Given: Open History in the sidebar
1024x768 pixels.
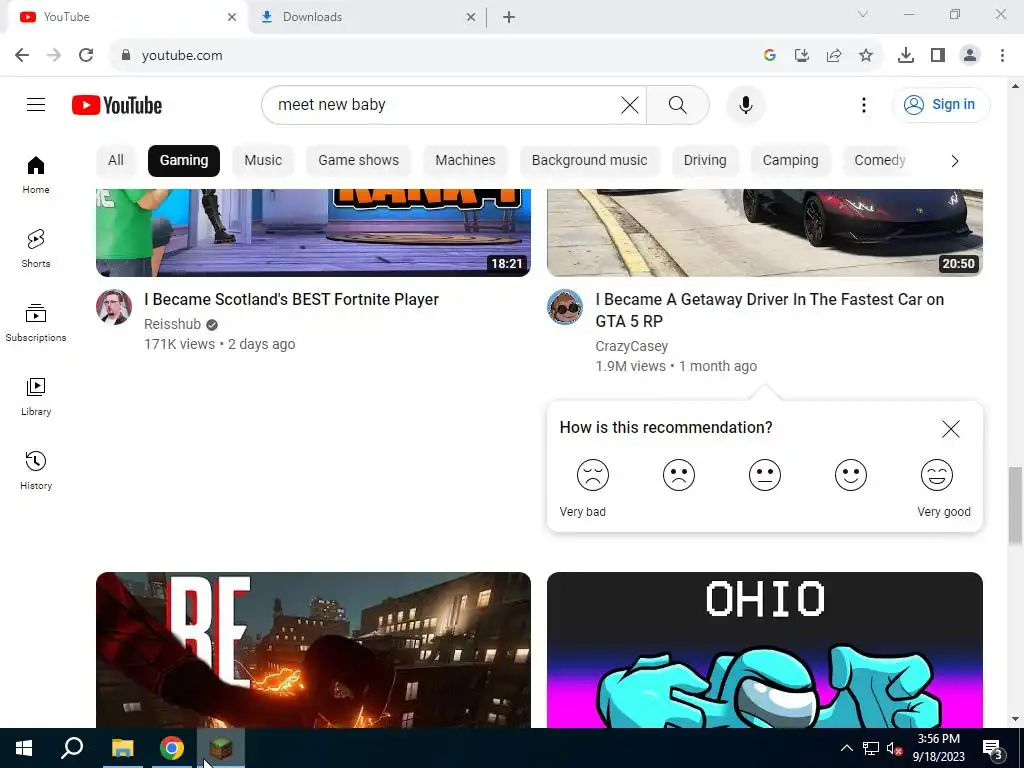Looking at the screenshot, I should [36, 470].
